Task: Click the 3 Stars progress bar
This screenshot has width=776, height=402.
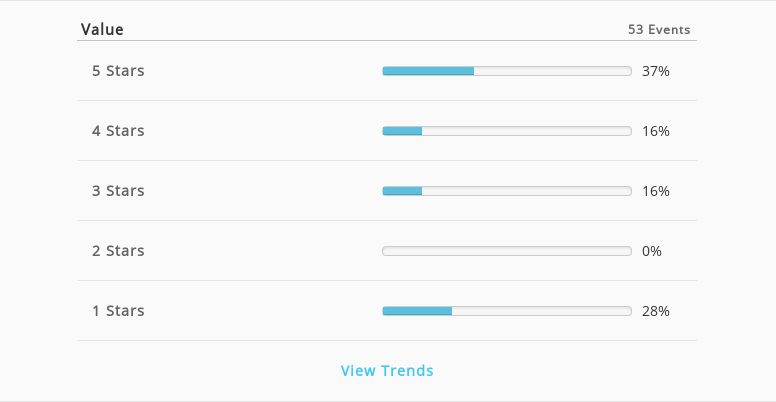Action: 507,191
